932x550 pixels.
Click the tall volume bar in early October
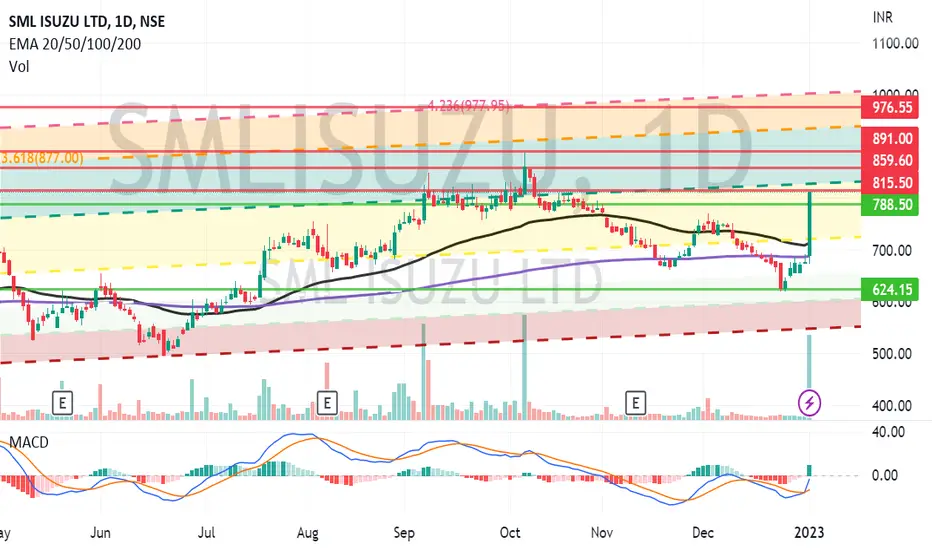click(x=524, y=367)
